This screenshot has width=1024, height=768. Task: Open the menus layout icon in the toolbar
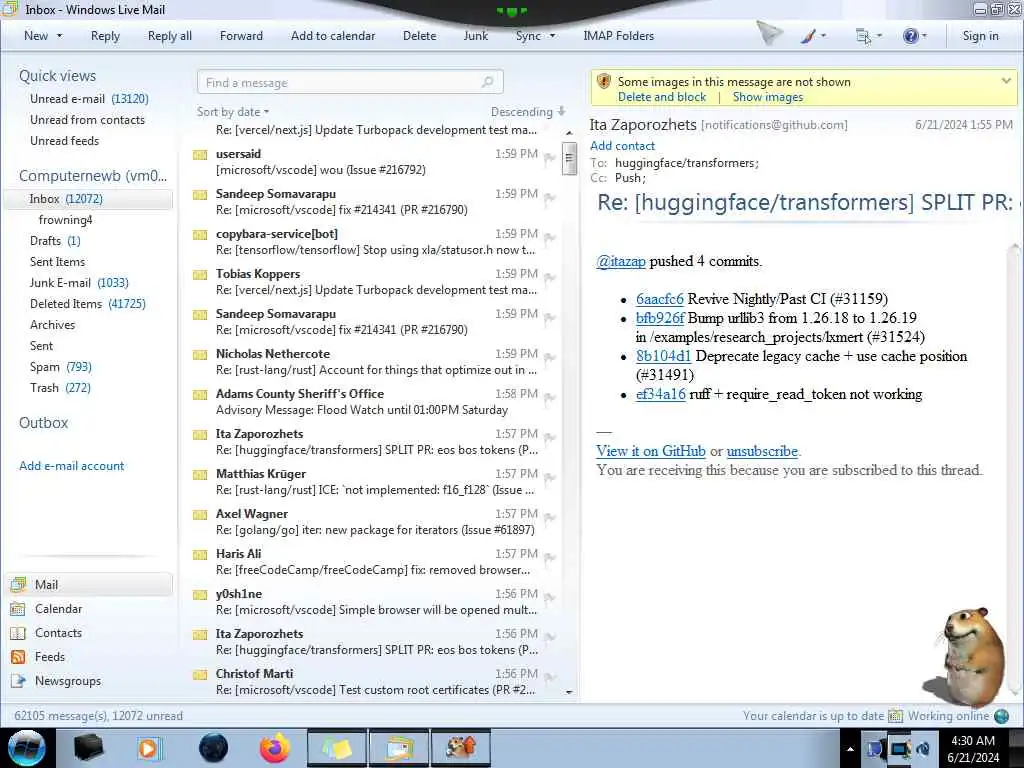863,36
